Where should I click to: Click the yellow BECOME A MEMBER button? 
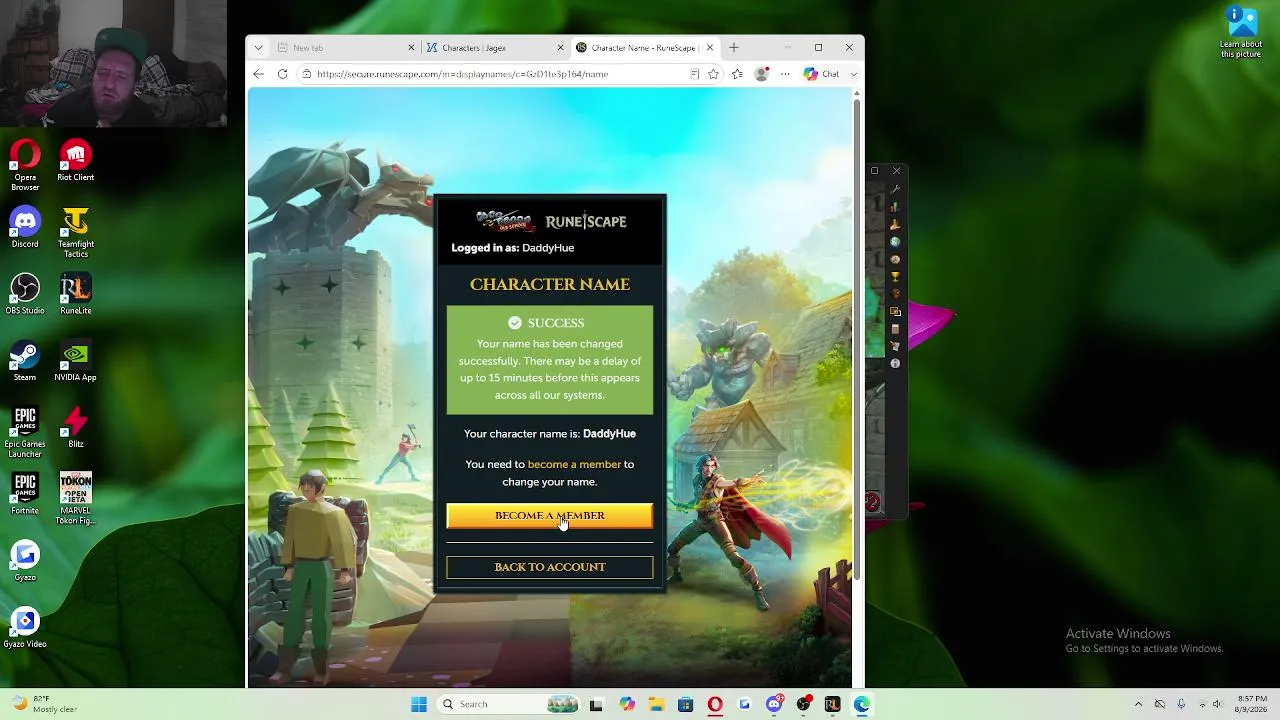(550, 516)
